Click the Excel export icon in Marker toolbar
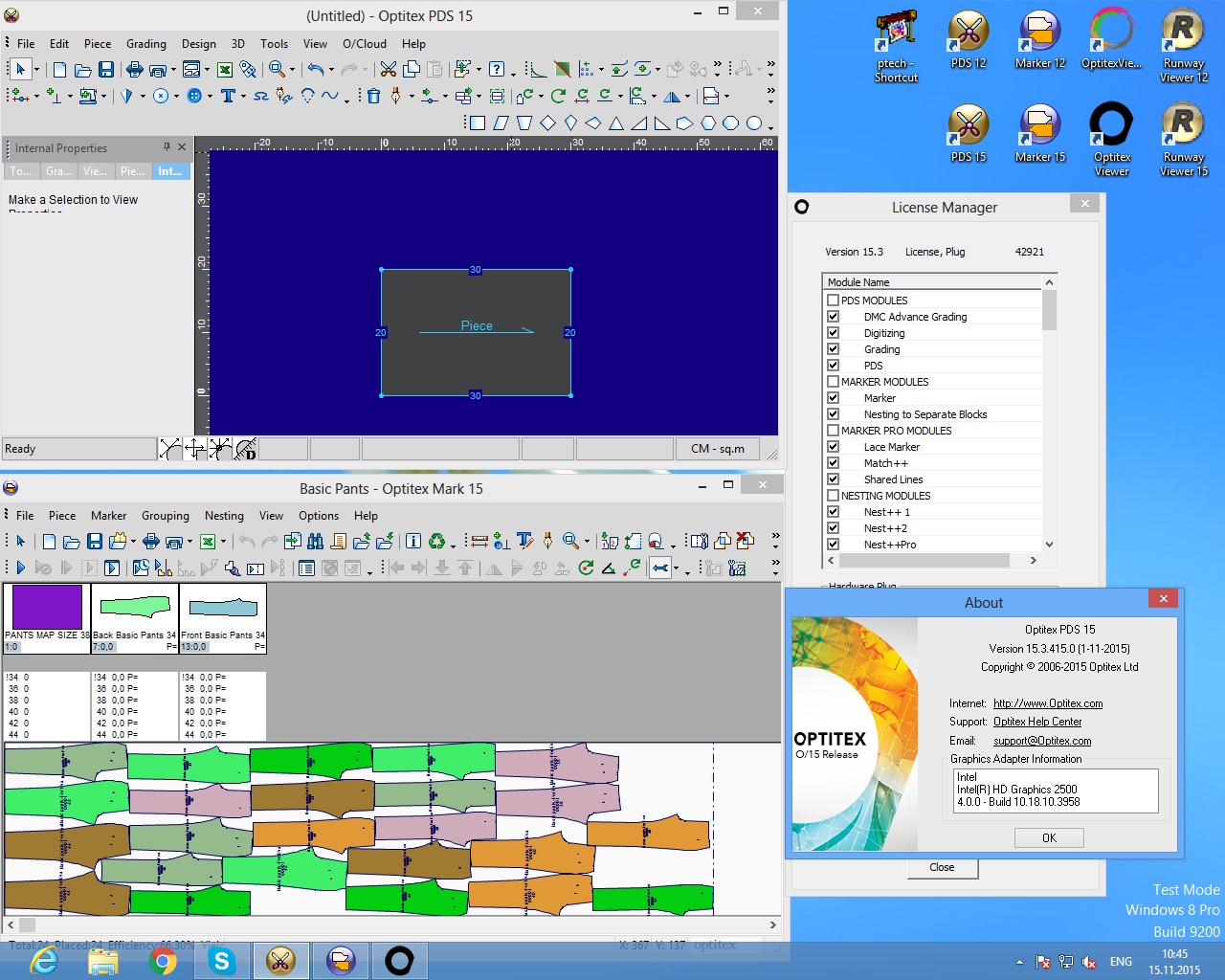Image resolution: width=1225 pixels, height=980 pixels. click(207, 541)
